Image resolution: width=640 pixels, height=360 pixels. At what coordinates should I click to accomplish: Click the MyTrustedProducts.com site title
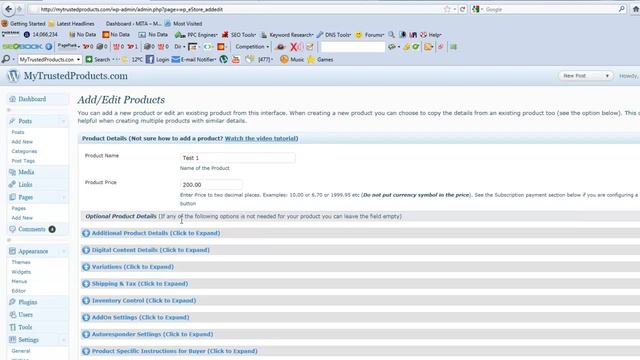click(76, 76)
